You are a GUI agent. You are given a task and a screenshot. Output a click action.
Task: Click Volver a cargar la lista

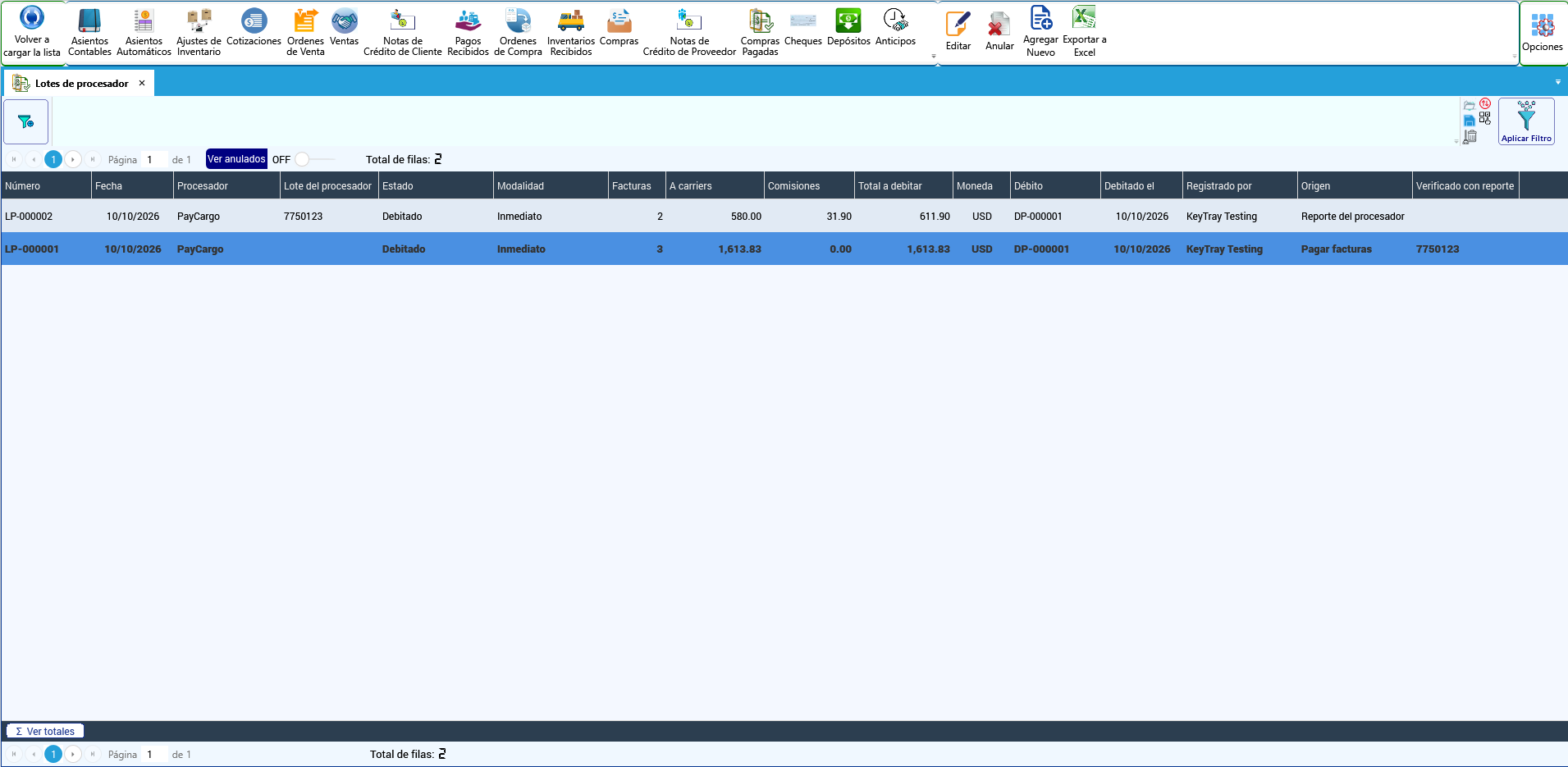click(32, 33)
